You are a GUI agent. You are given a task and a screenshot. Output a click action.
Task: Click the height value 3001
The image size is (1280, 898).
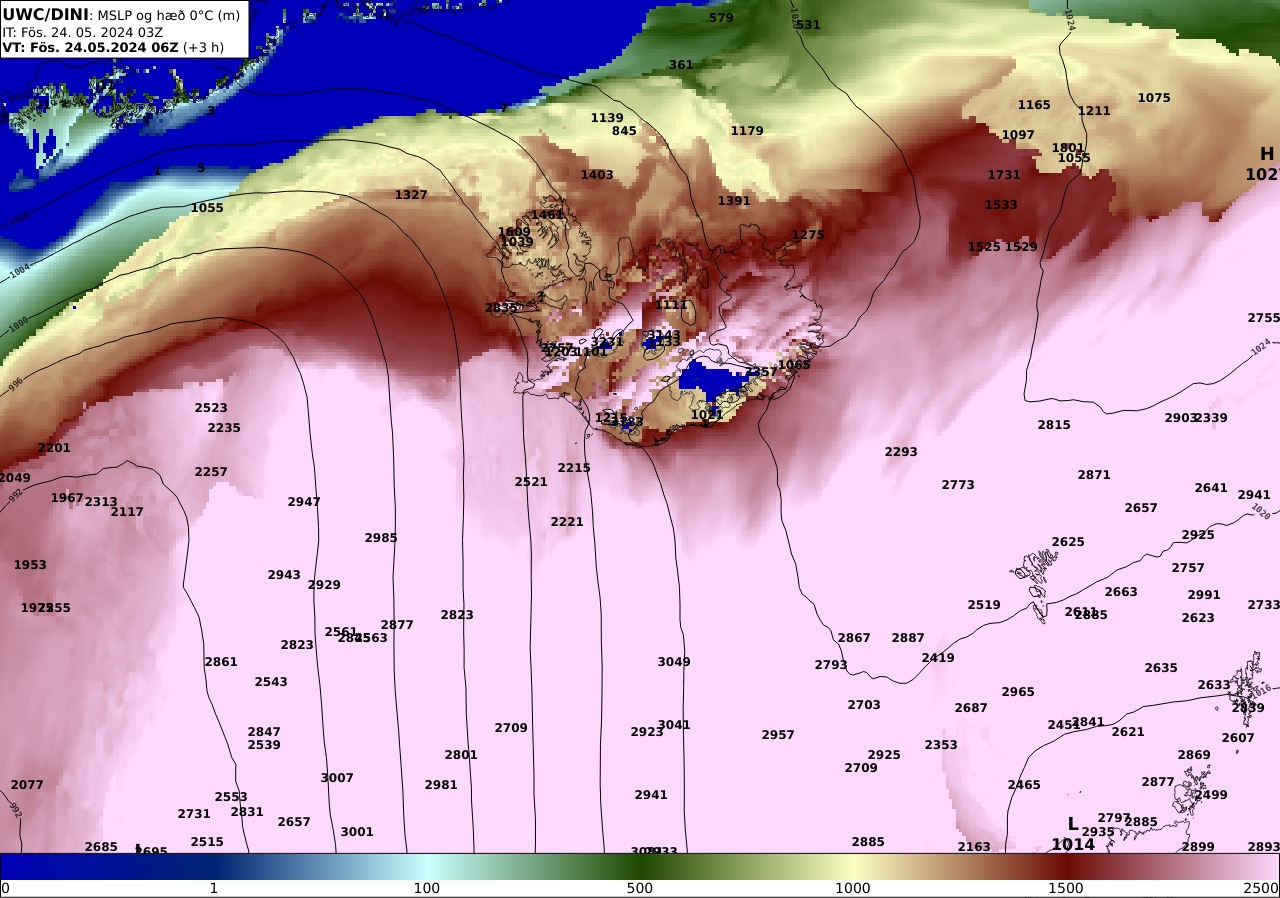coord(357,832)
